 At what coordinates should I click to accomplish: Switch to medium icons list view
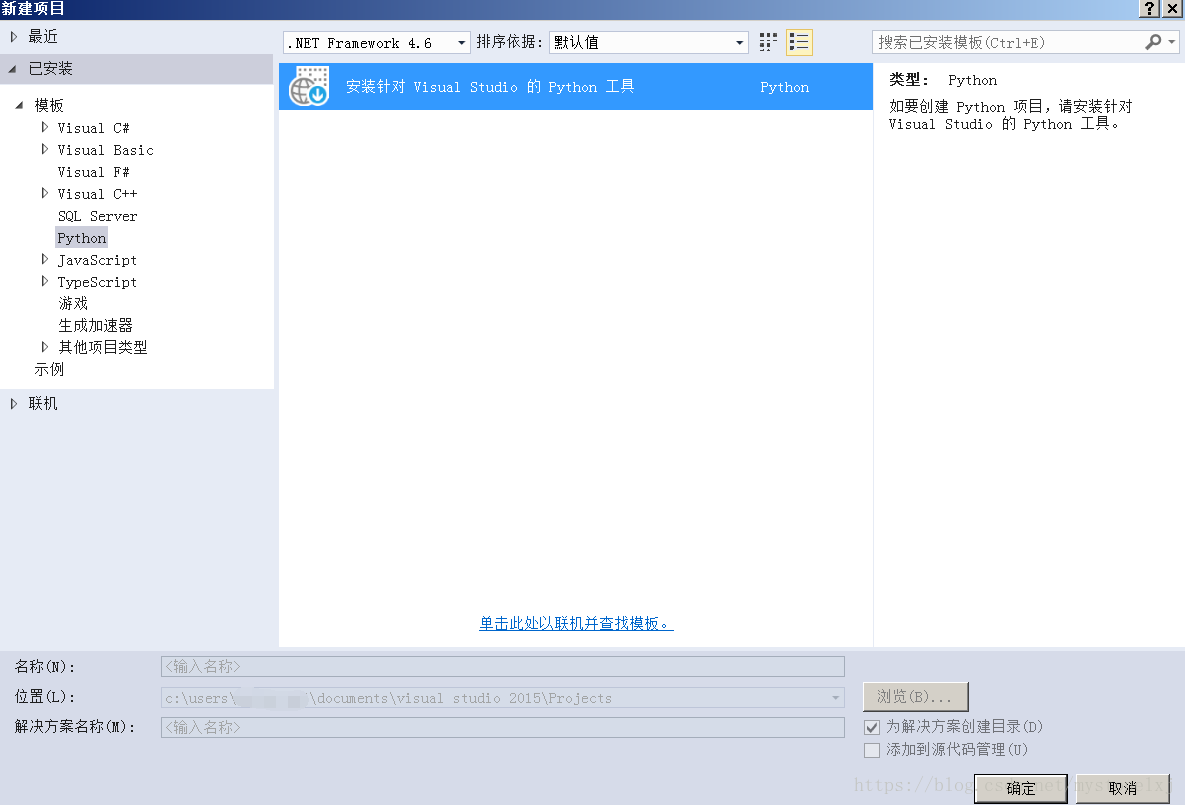799,42
